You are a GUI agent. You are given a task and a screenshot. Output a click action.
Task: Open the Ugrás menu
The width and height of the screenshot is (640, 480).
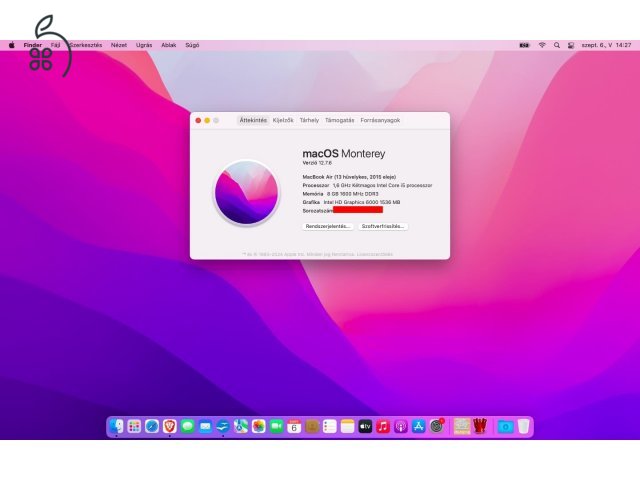tap(144, 45)
